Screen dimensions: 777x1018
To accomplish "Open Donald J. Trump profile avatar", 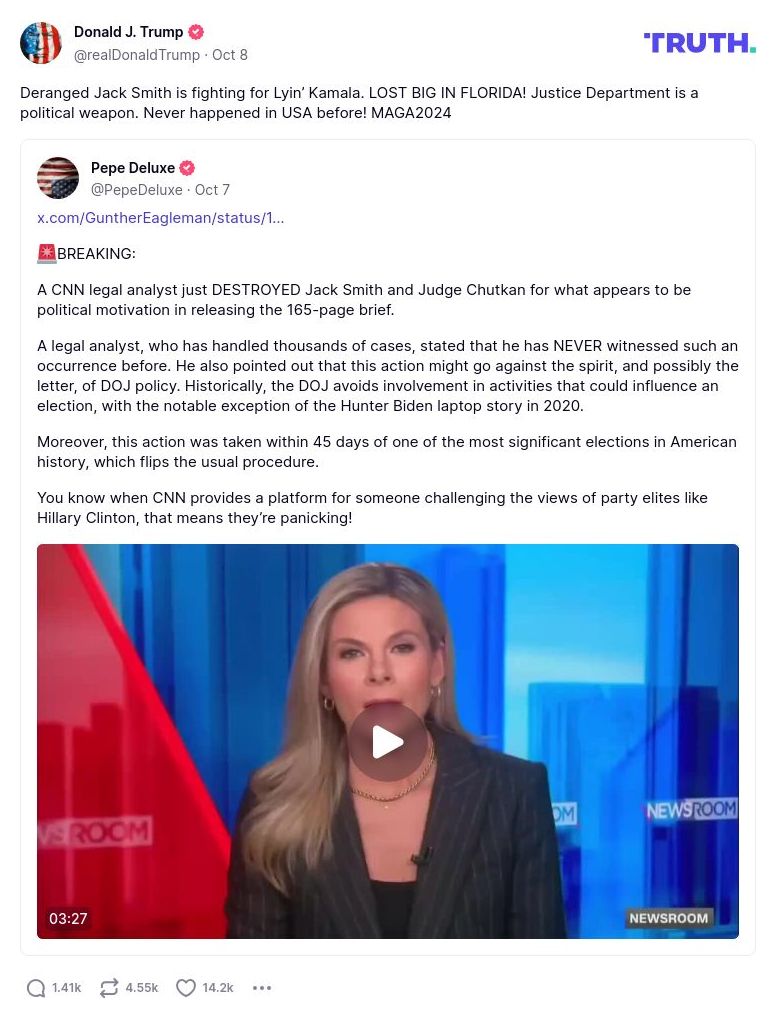I will (x=41, y=43).
